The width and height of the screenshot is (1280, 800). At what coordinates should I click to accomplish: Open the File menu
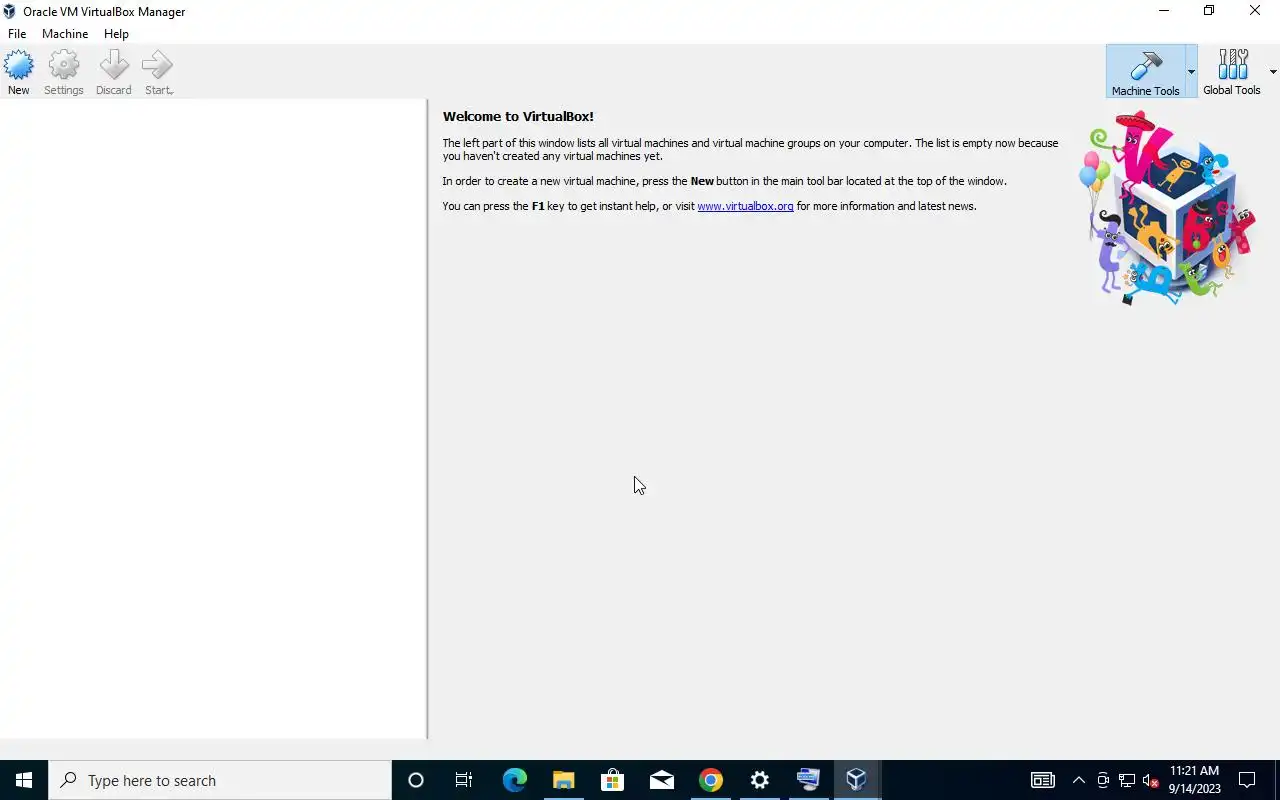point(17,34)
